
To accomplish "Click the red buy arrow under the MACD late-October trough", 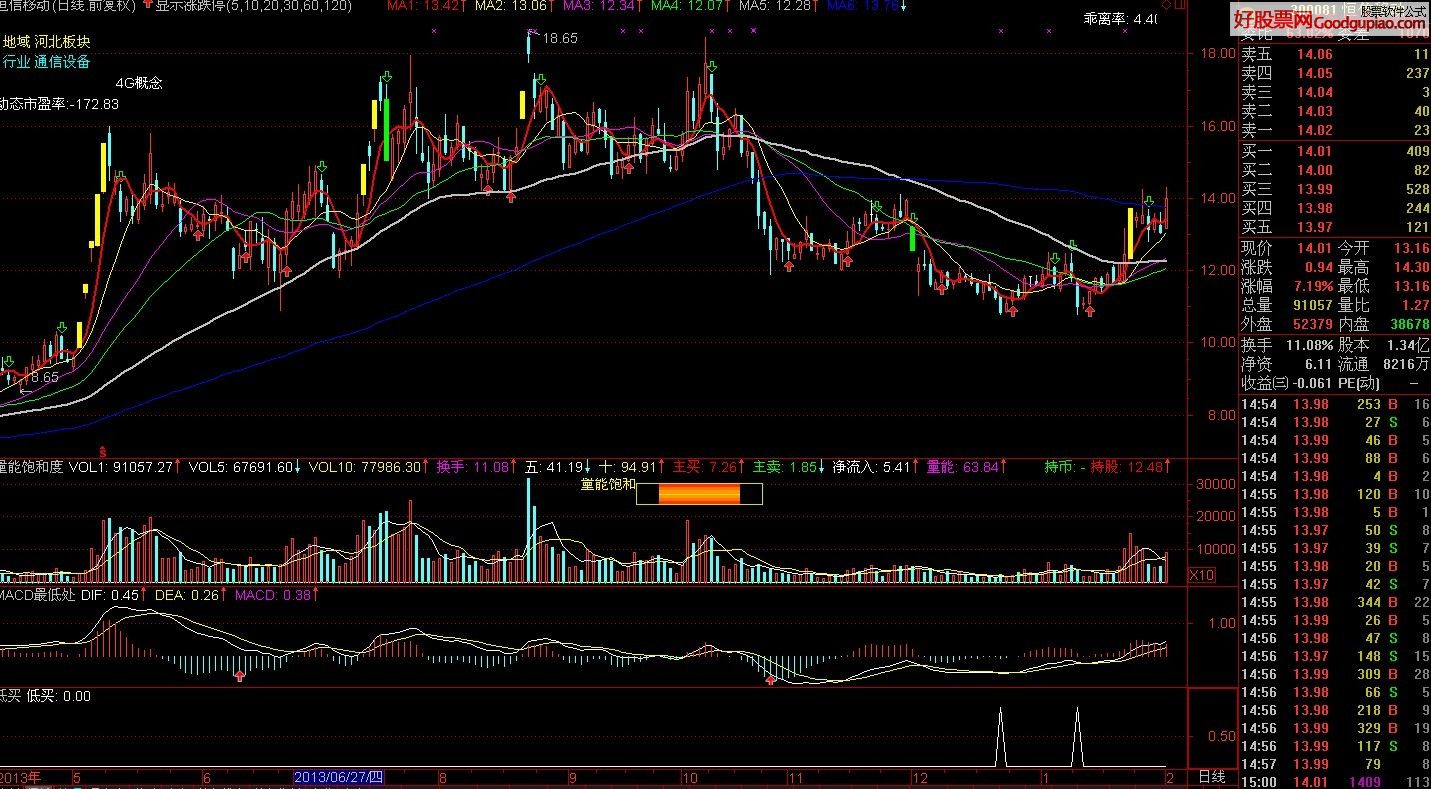I will tap(771, 680).
